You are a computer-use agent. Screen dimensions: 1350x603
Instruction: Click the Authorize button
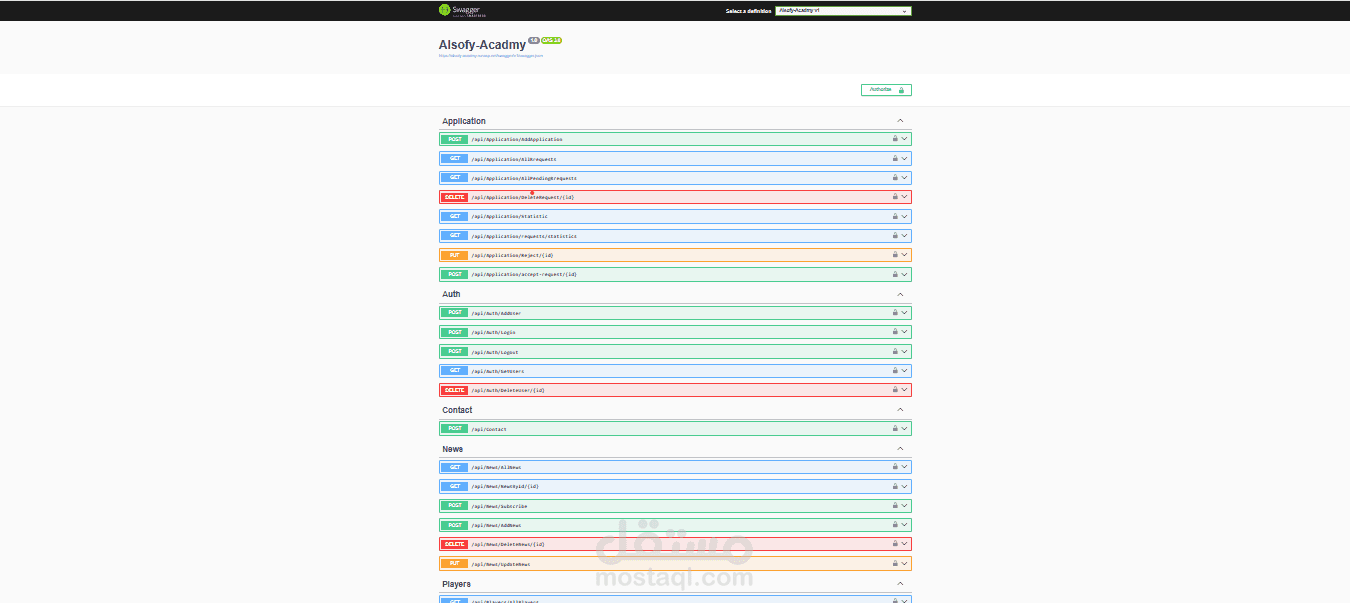point(886,90)
